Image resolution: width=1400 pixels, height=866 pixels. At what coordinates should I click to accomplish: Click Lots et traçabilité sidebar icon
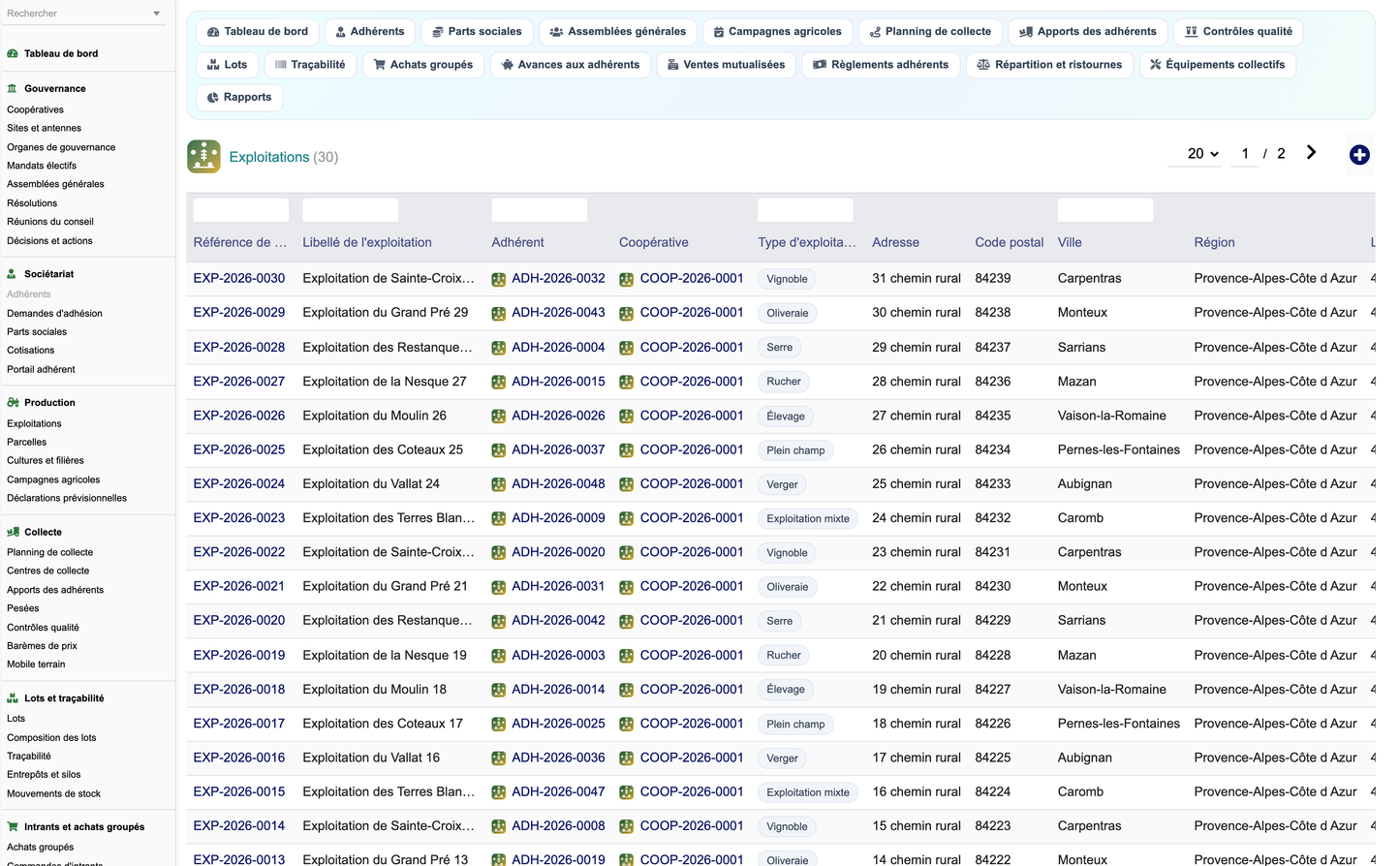(13, 697)
